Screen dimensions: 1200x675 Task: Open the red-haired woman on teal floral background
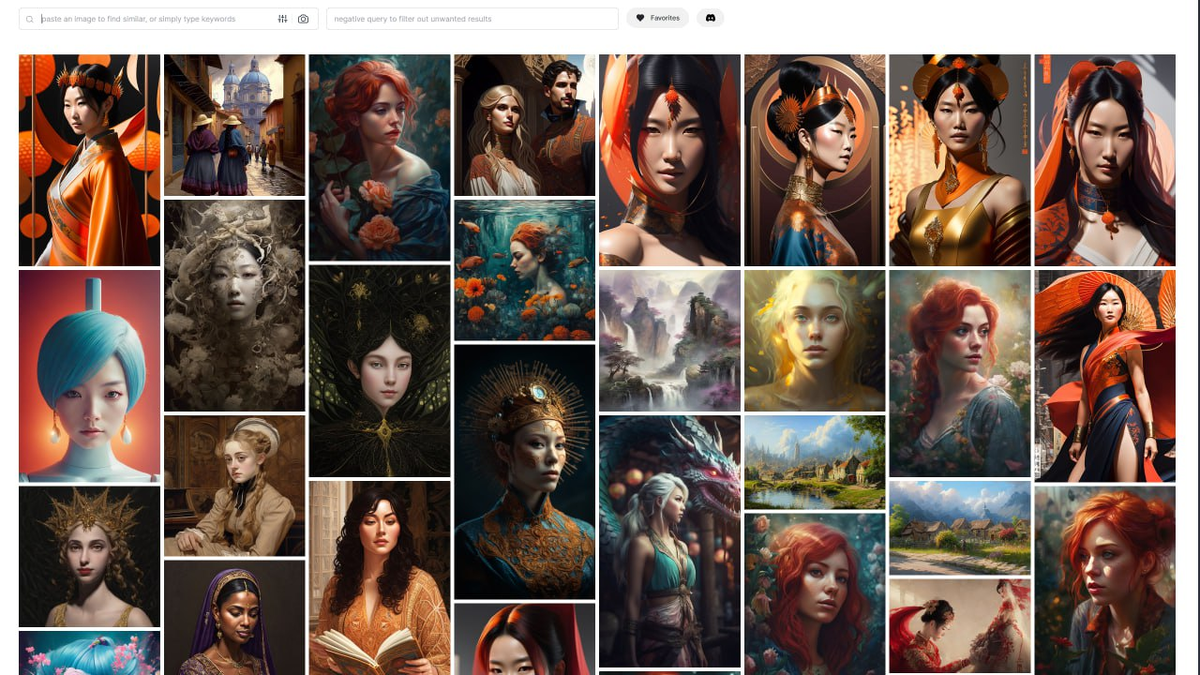pos(815,594)
